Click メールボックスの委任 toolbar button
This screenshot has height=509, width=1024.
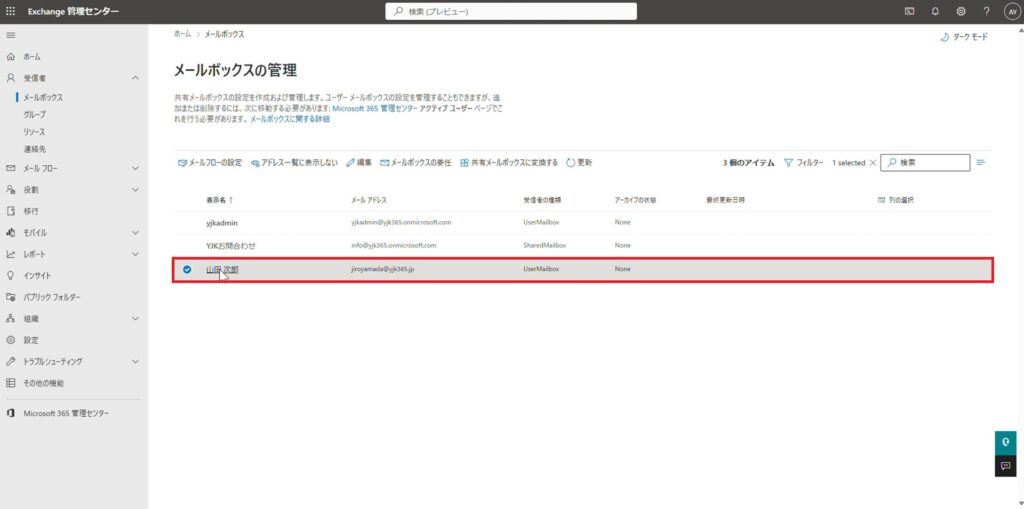click(x=415, y=163)
